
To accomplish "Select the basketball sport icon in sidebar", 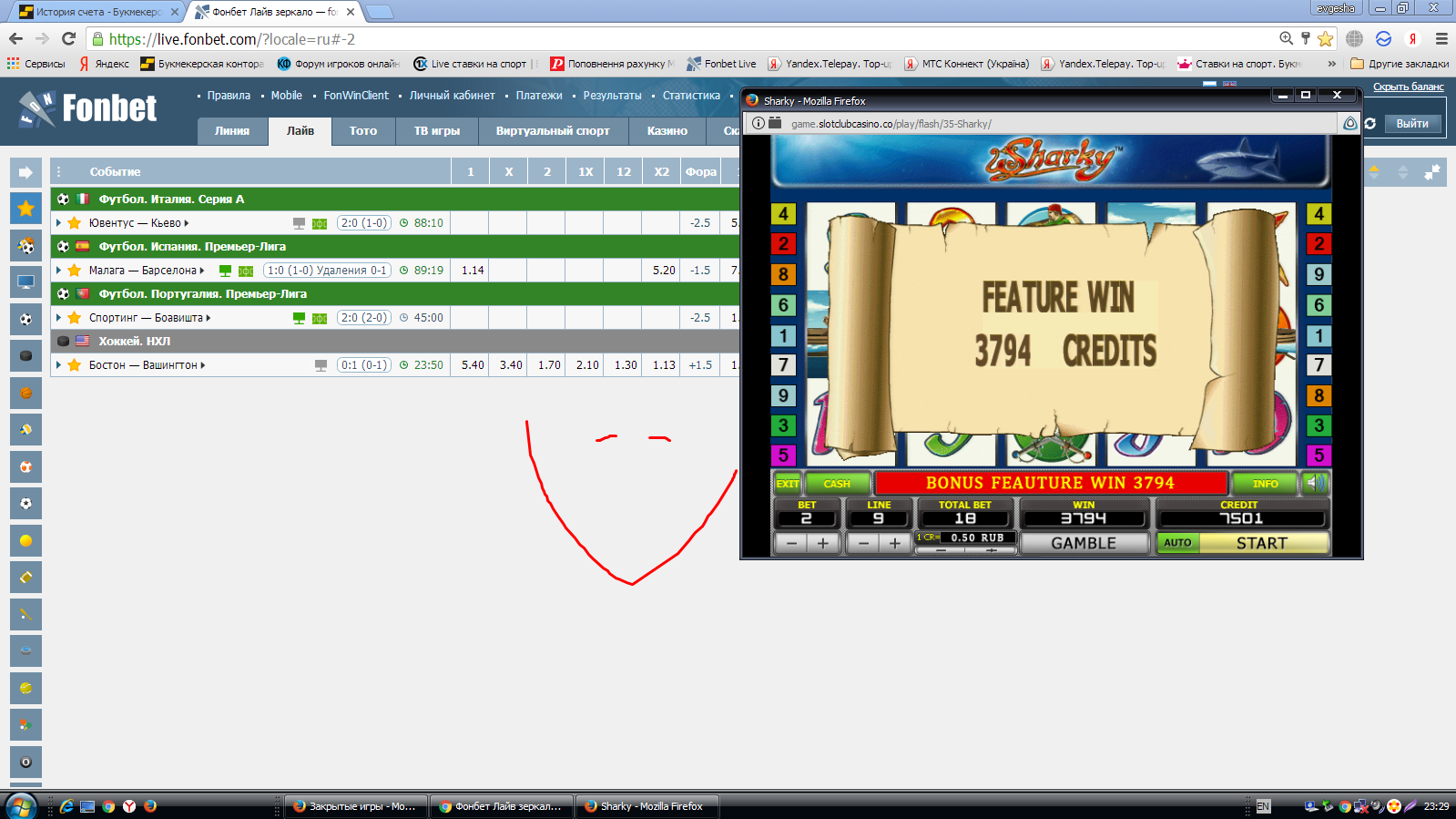I will (x=25, y=393).
